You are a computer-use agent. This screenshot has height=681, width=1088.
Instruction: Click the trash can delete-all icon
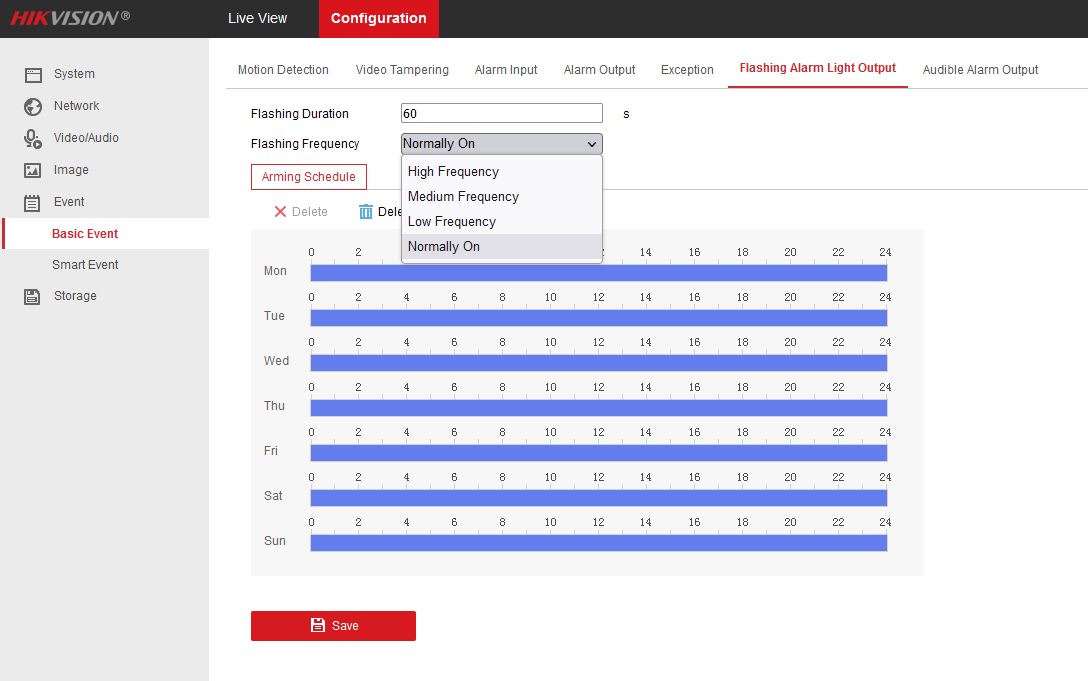point(366,212)
